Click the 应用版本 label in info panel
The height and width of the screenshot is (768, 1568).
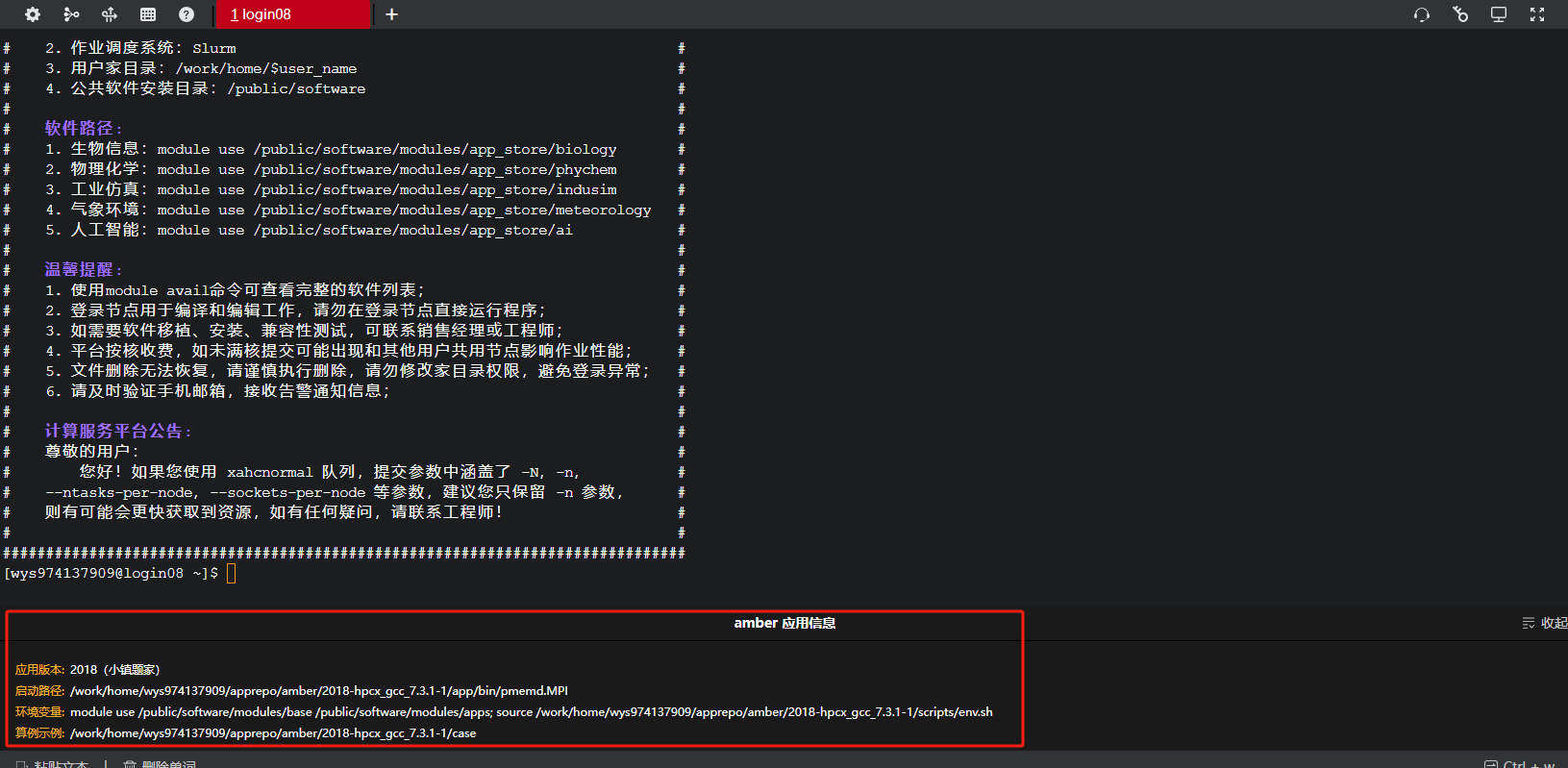point(40,669)
